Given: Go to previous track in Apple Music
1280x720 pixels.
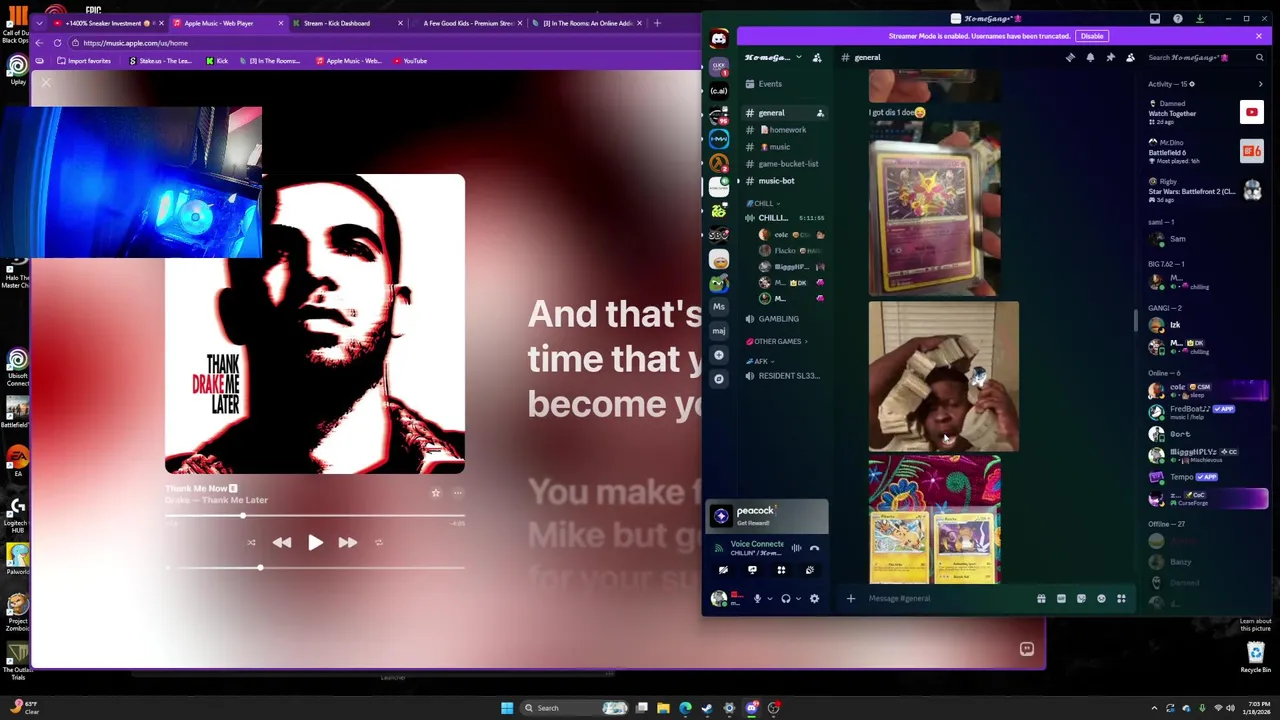Looking at the screenshot, I should click(x=282, y=542).
